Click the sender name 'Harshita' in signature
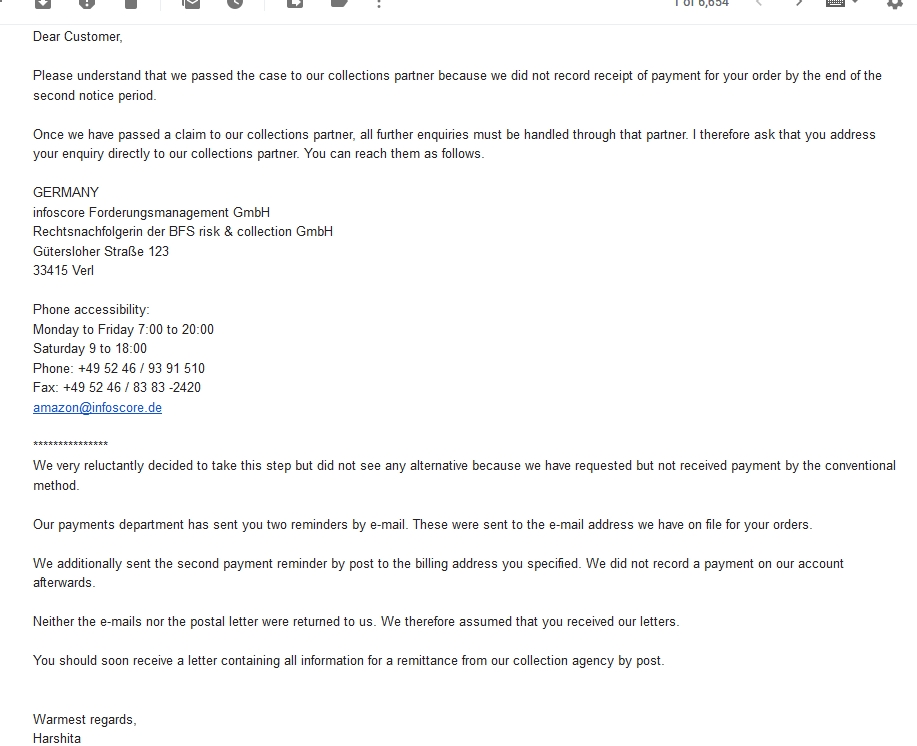This screenshot has width=917, height=746. pos(57,738)
